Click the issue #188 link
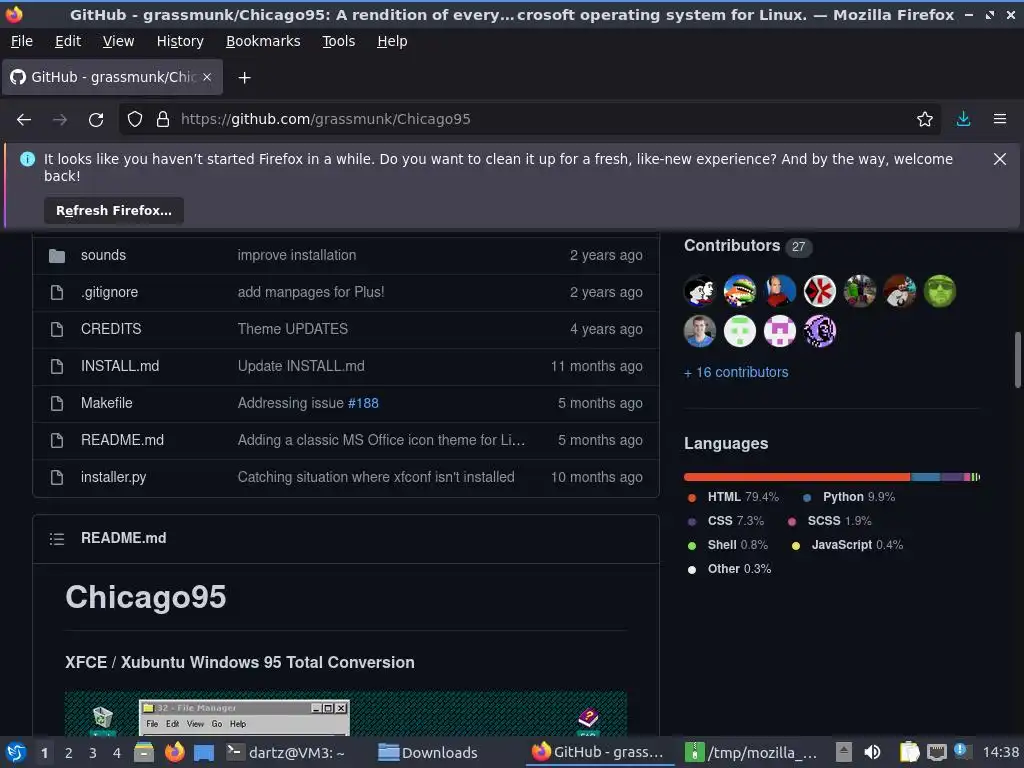 [x=363, y=403]
